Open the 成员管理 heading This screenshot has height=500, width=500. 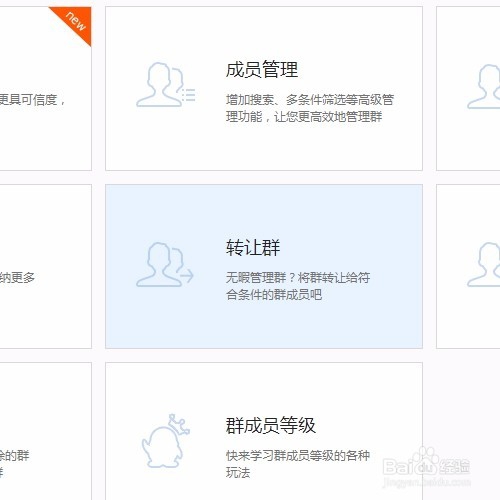(262, 70)
